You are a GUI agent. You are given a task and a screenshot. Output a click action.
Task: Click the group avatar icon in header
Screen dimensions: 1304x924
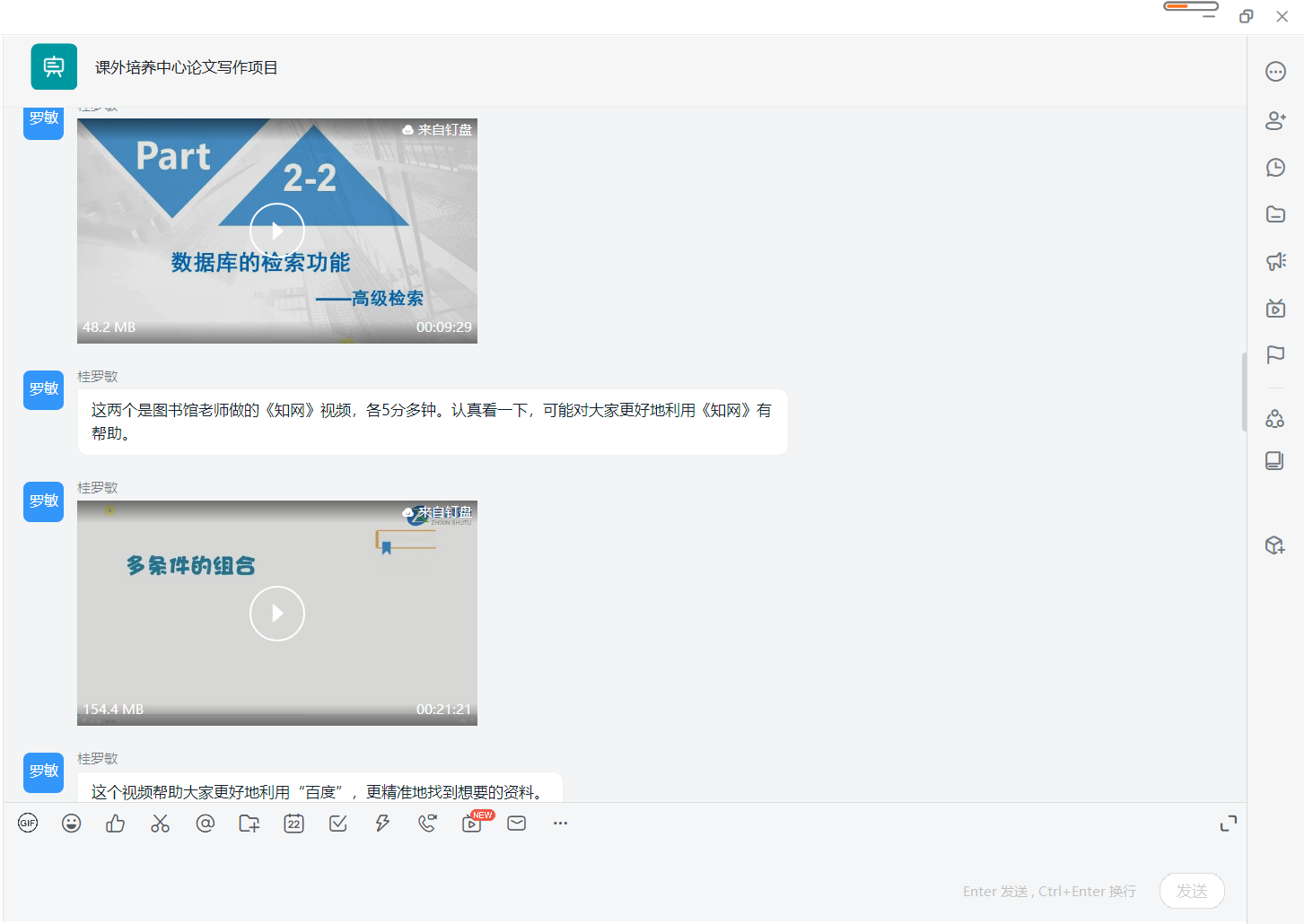(54, 66)
